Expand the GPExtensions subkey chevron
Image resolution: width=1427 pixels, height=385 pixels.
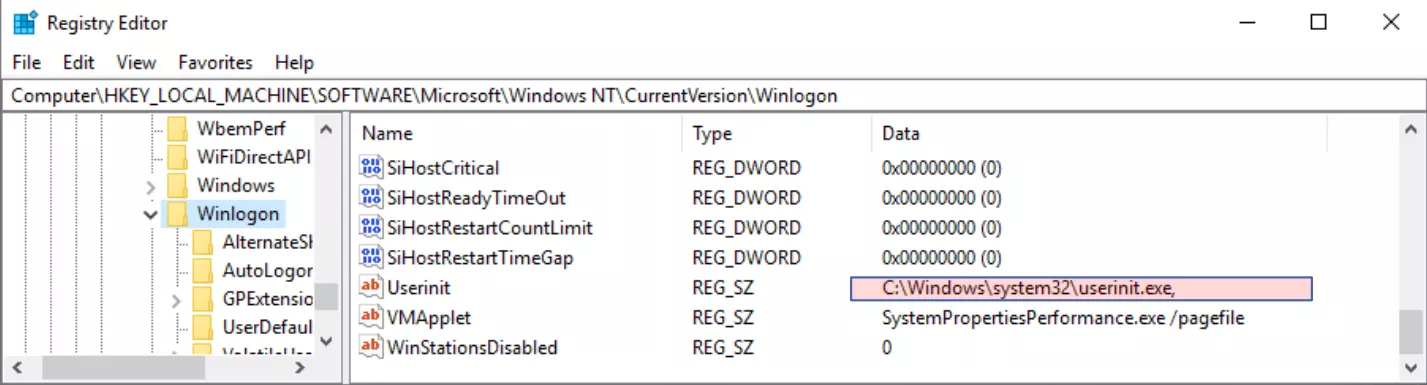pyautogui.click(x=176, y=300)
